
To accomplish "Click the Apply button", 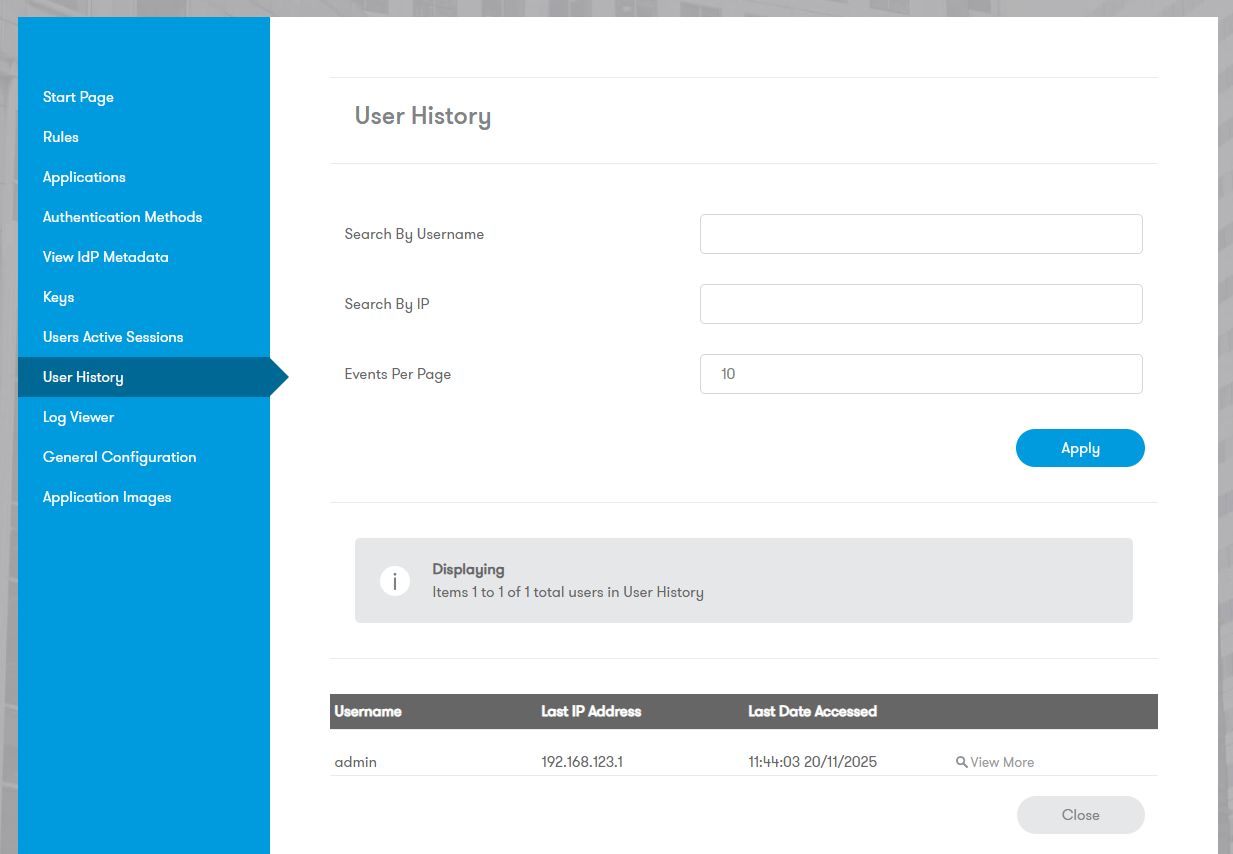I will [x=1080, y=448].
